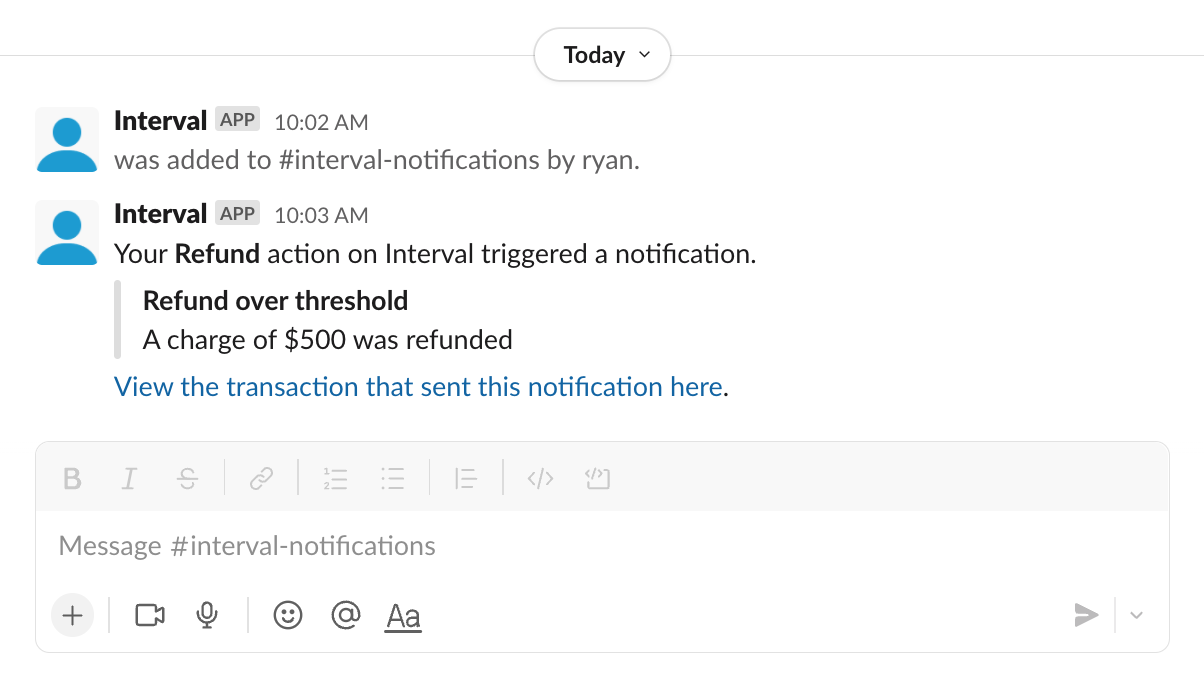Image resolution: width=1204 pixels, height=692 pixels.
Task: Apply blockquote formatting
Action: click(x=465, y=479)
